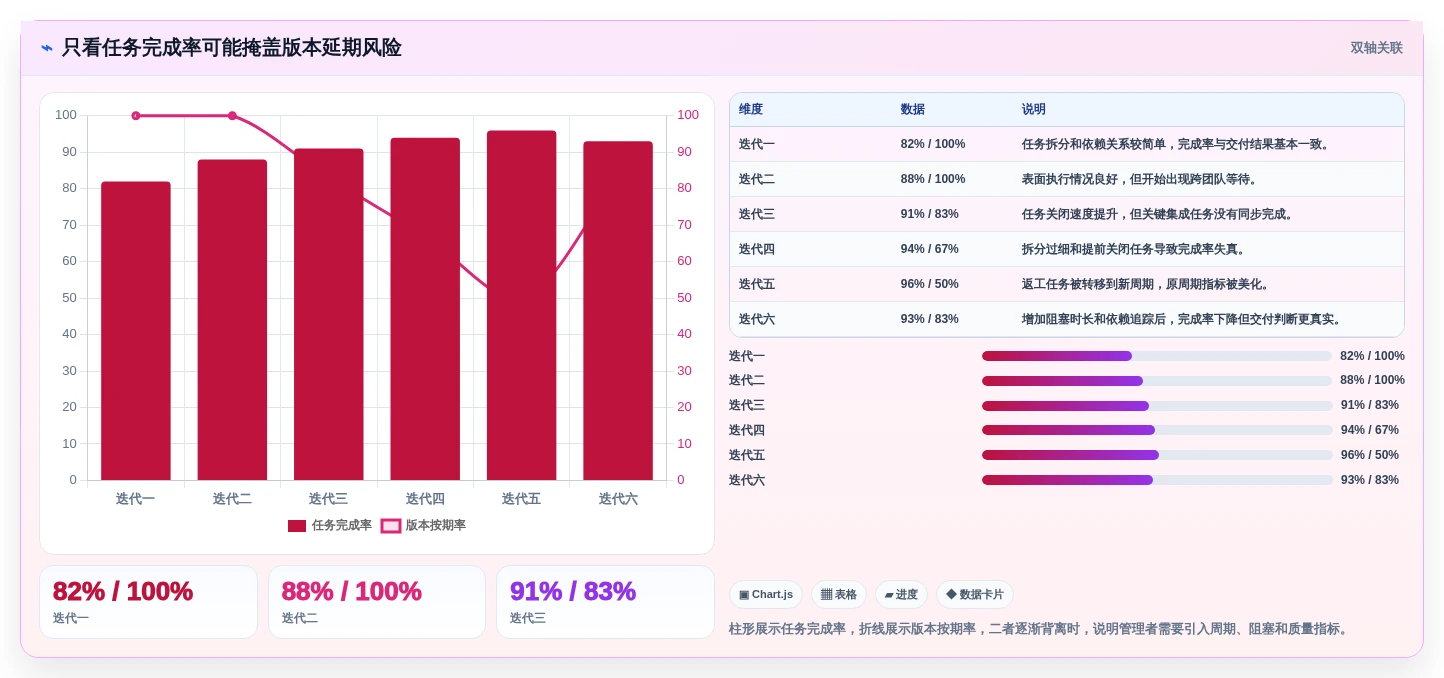Click the 迭代六 bar in chart
The image size is (1444, 678).
tap(618, 311)
